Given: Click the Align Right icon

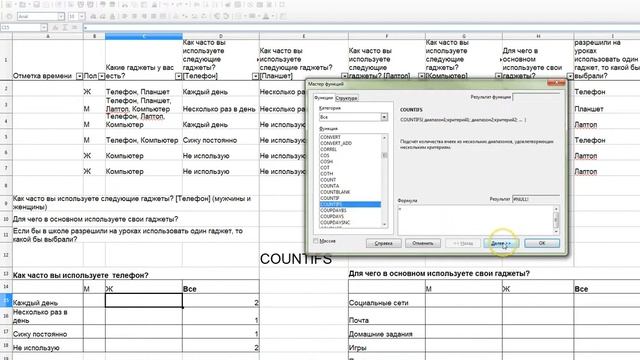Looking at the screenshot, I should (144, 16).
